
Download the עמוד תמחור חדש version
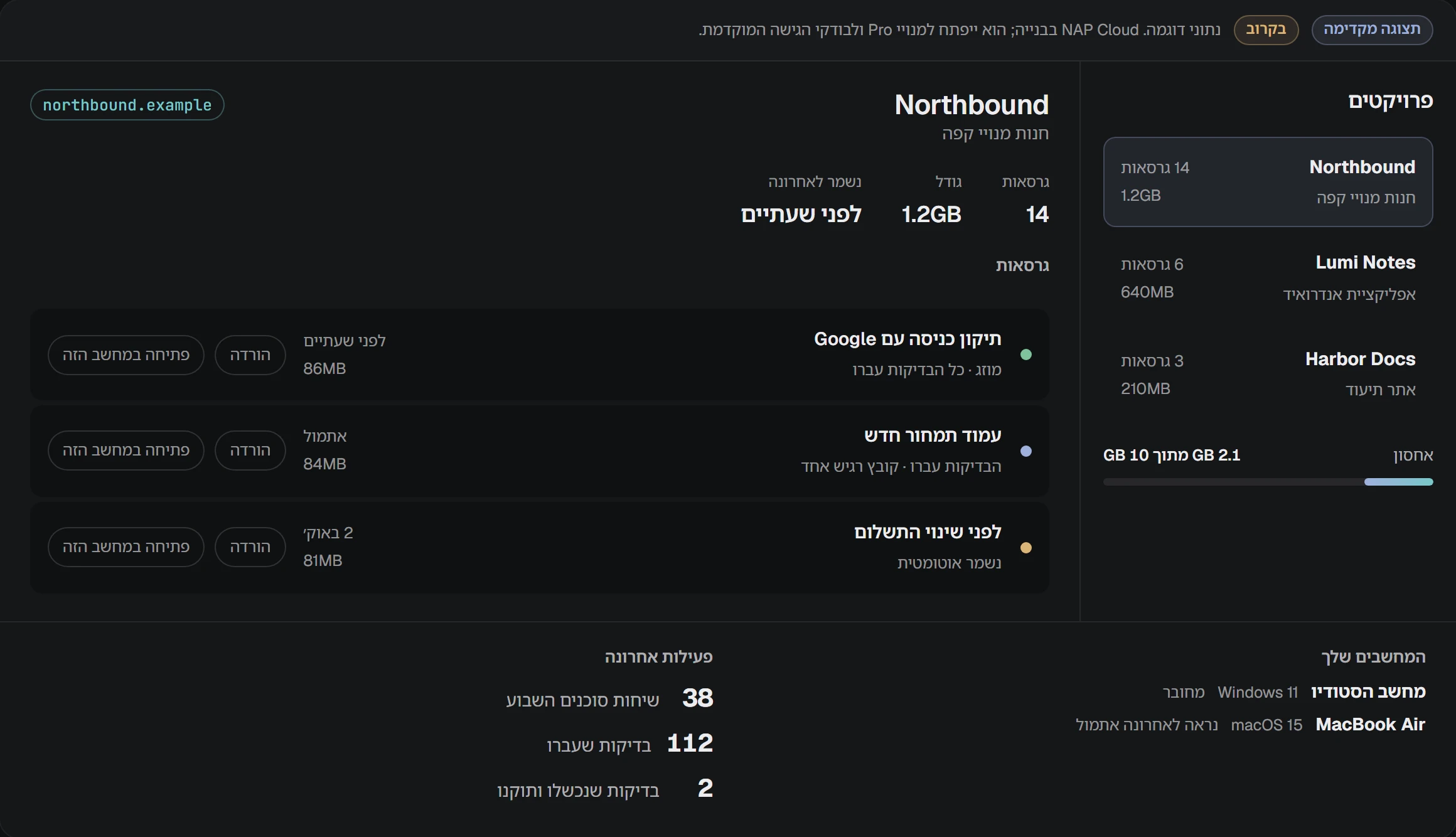(250, 450)
